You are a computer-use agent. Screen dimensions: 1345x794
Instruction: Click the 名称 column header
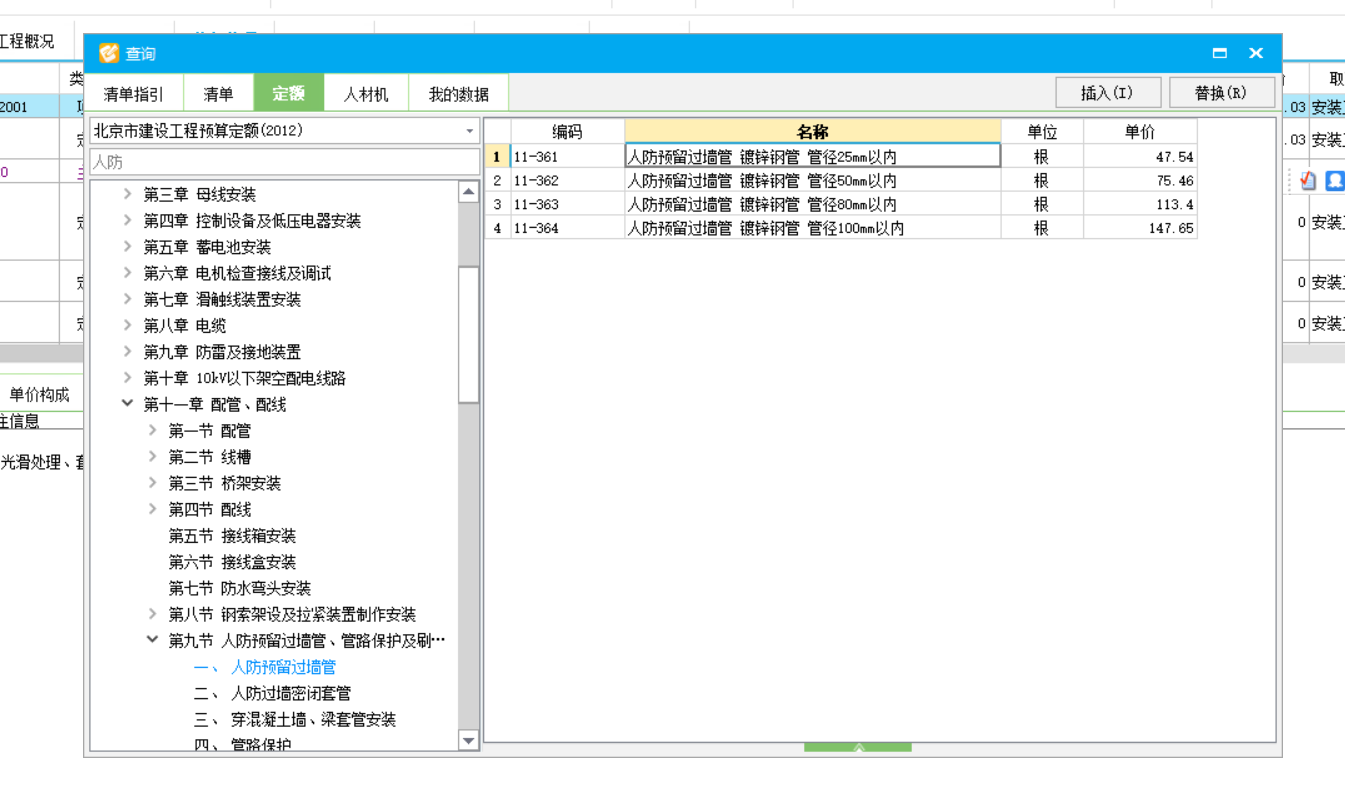[x=813, y=131]
